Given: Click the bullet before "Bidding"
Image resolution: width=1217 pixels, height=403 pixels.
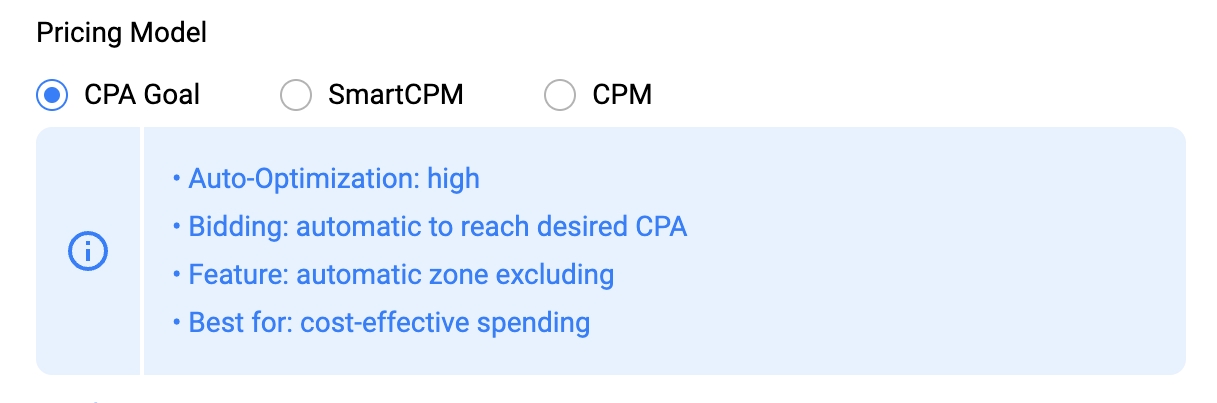Looking at the screenshot, I should [177, 227].
